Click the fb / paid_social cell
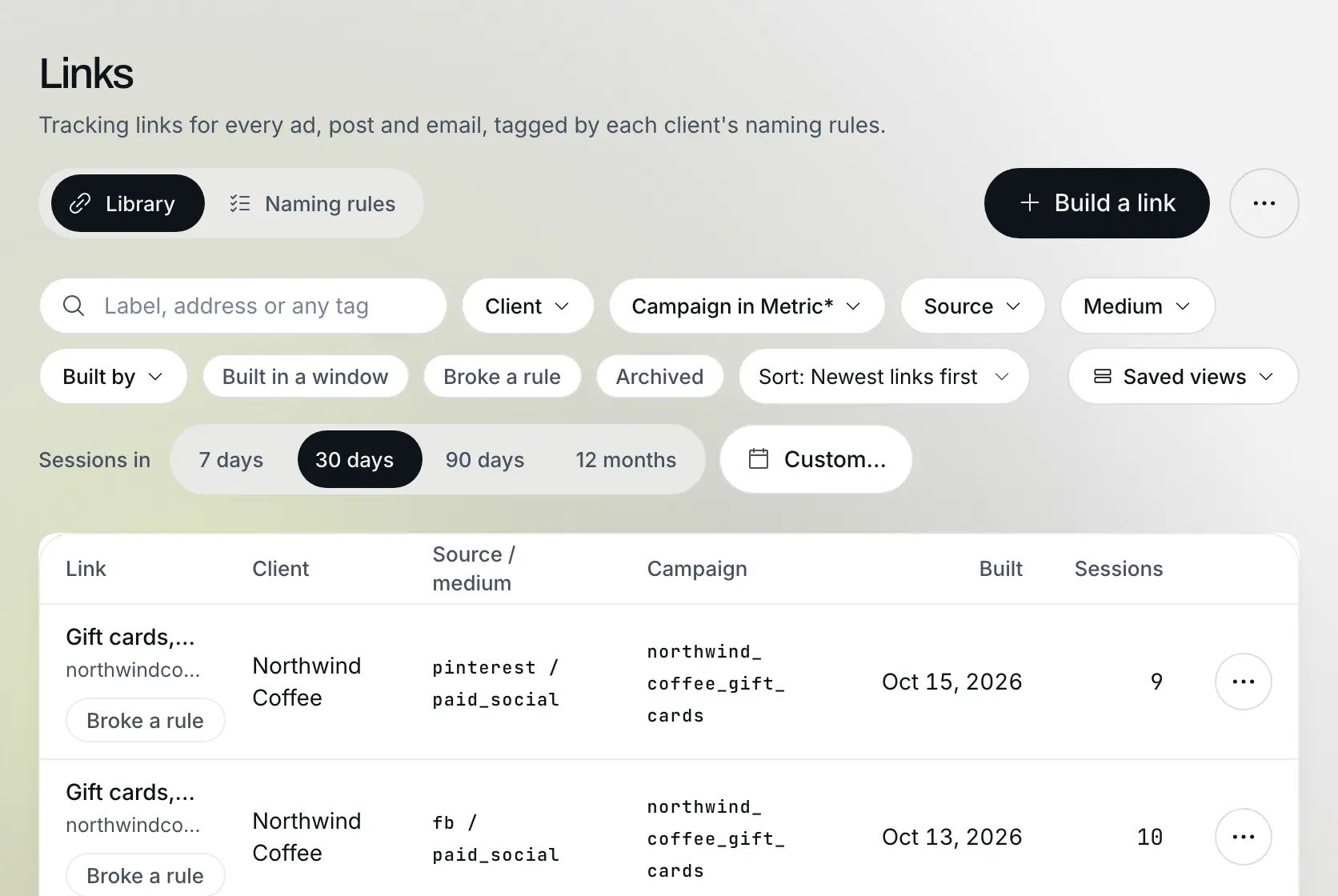 495,838
